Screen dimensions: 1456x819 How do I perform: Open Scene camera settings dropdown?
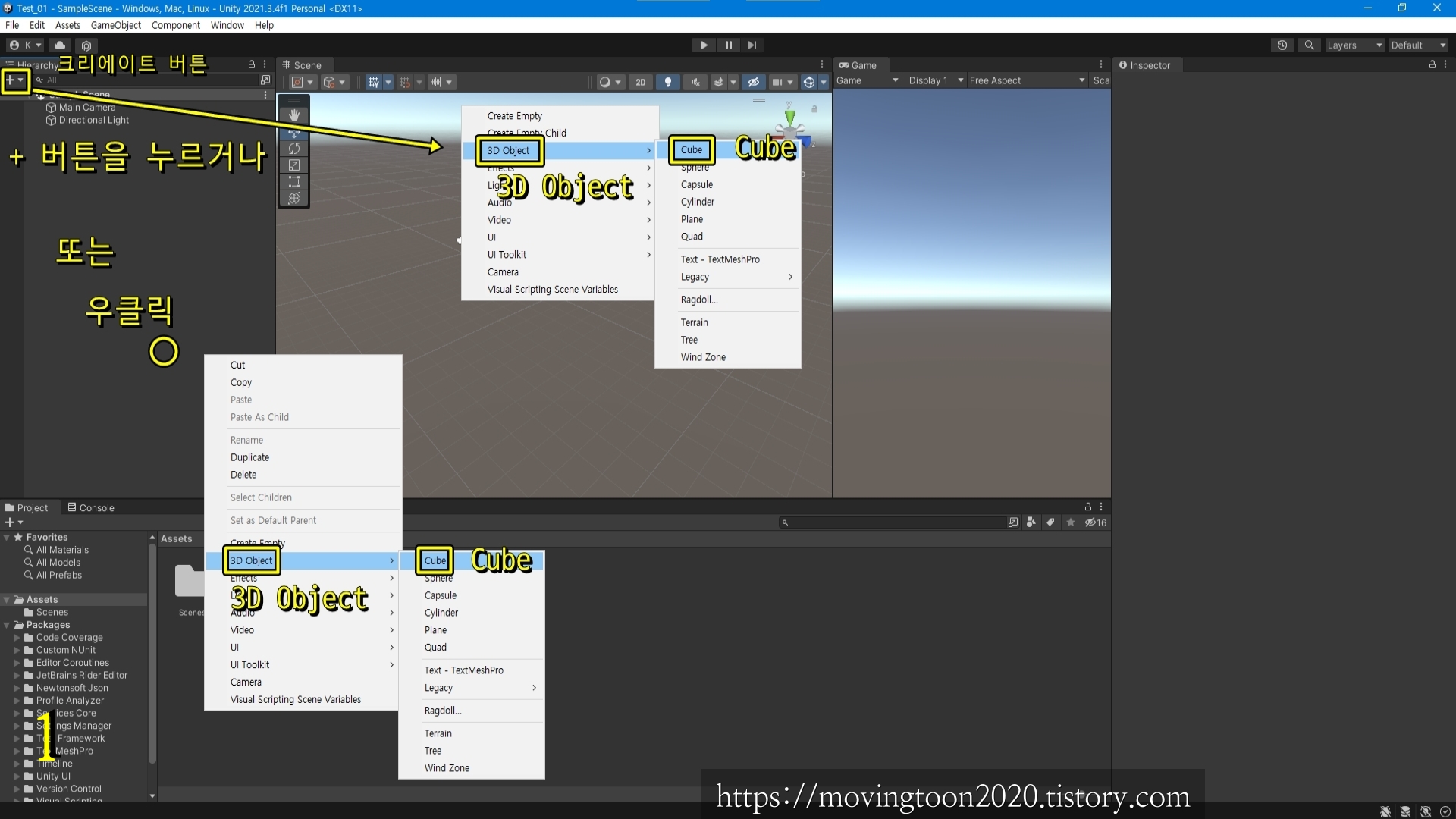click(782, 82)
